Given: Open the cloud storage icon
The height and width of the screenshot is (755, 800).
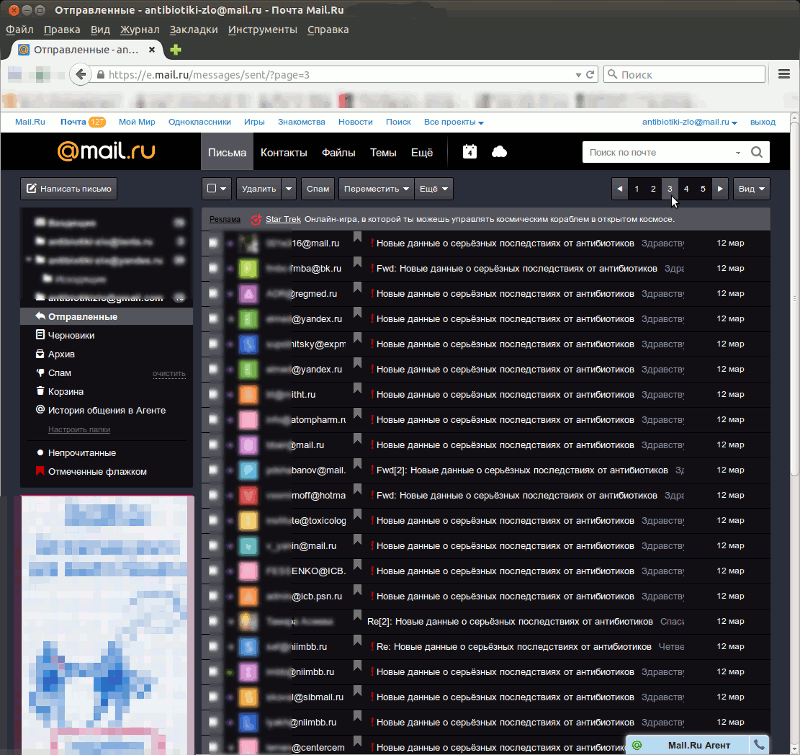Looking at the screenshot, I should tap(499, 152).
